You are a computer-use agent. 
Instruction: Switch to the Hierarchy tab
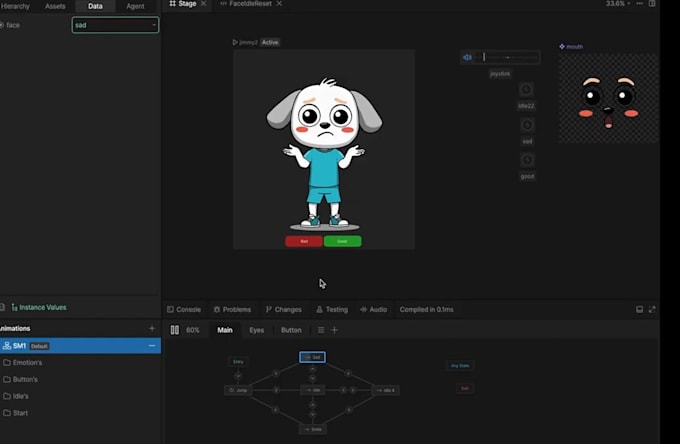click(x=15, y=6)
